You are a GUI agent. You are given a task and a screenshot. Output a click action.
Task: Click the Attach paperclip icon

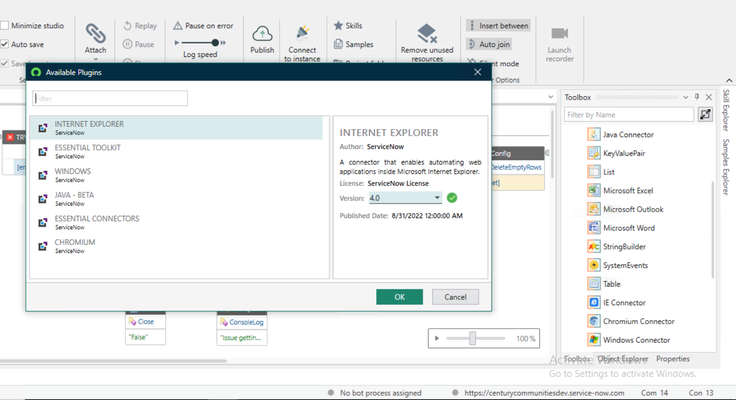95,34
